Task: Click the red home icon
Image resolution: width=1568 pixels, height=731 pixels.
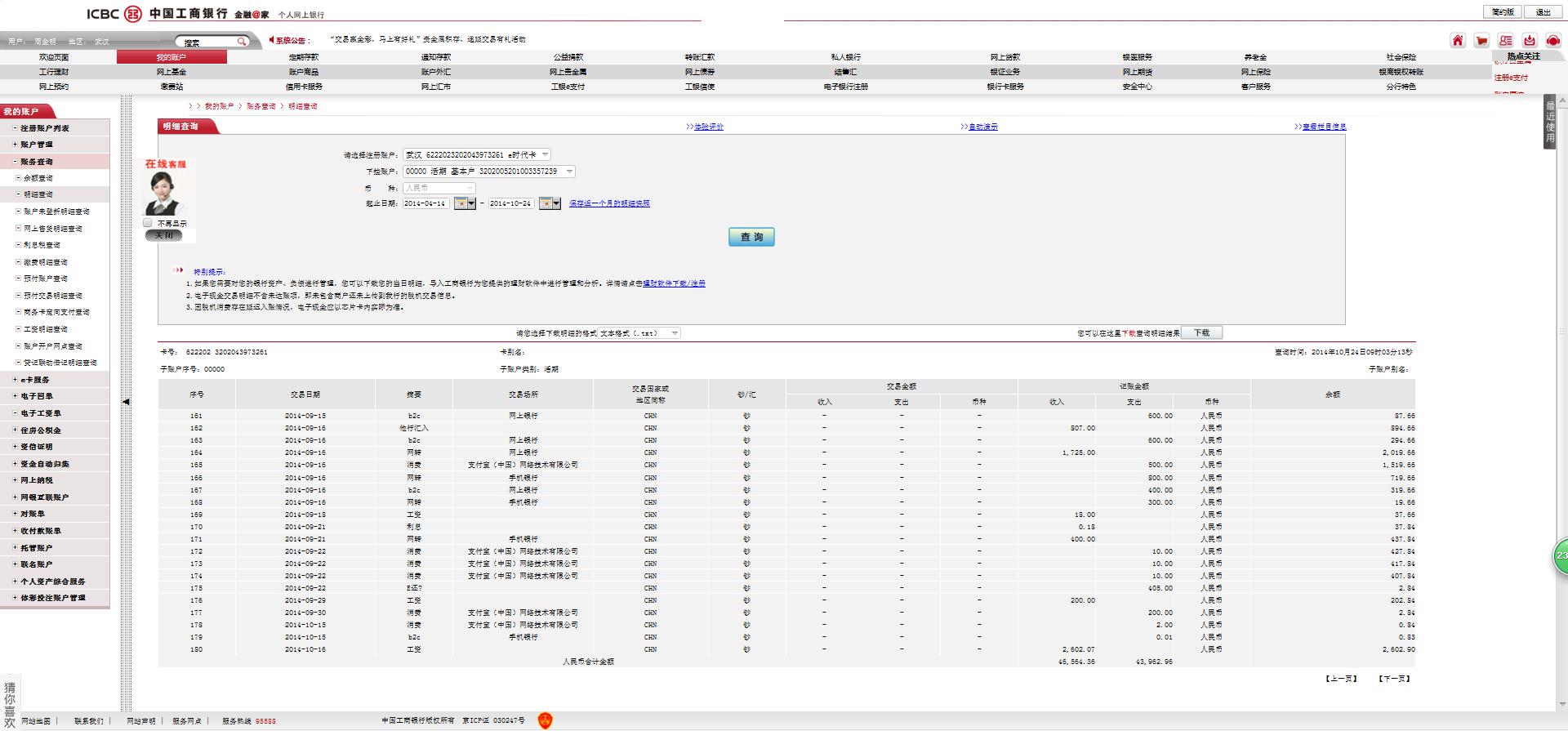Action: coord(1457,40)
